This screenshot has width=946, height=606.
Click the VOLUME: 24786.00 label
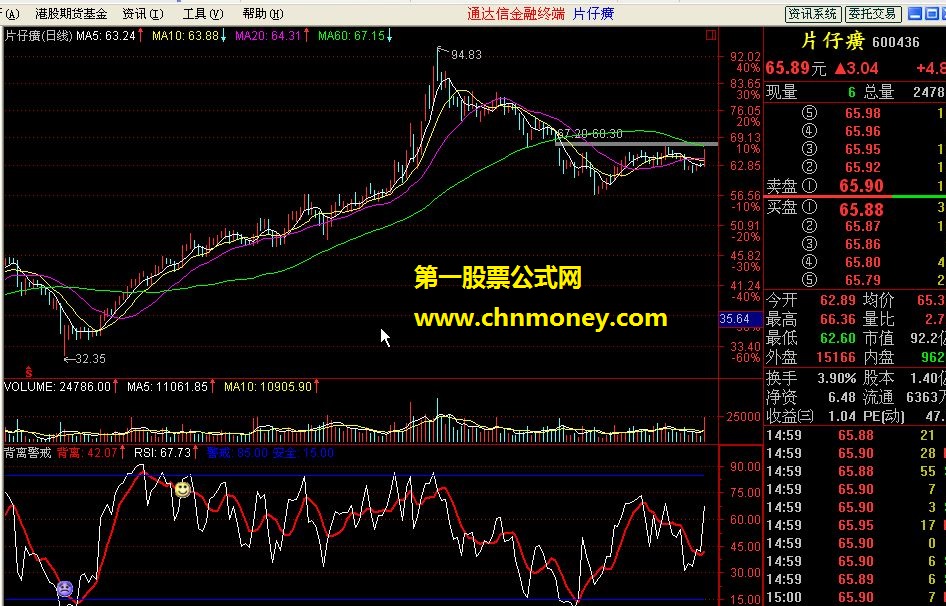click(x=57, y=386)
